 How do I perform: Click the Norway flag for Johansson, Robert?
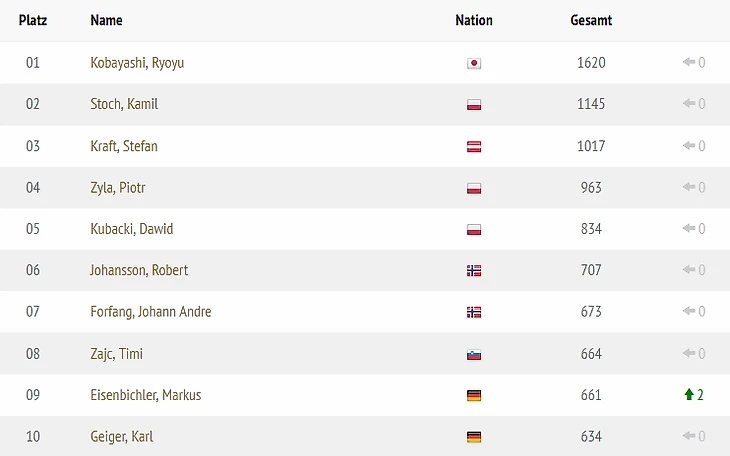[474, 270]
